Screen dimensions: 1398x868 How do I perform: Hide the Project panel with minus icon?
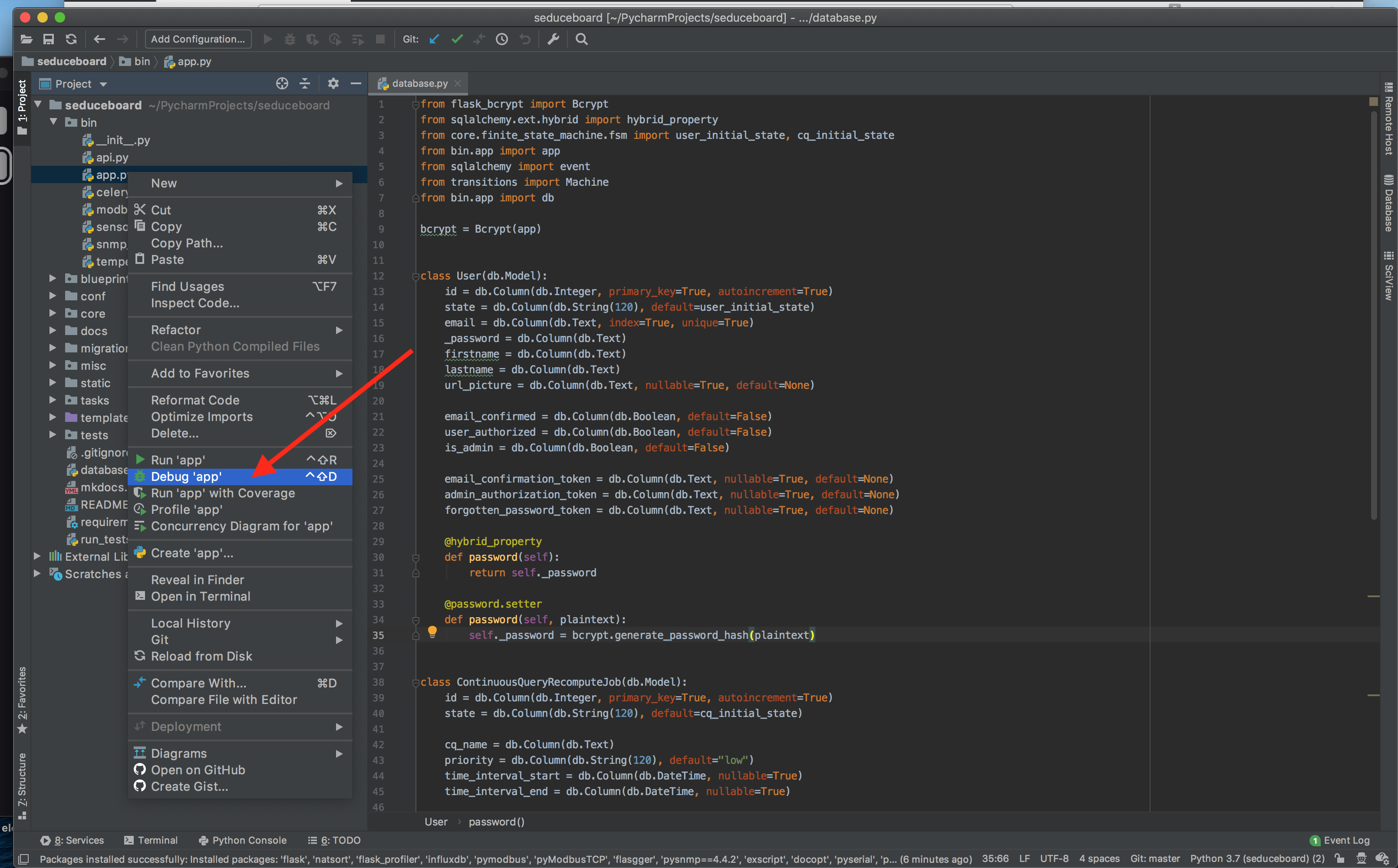[x=356, y=84]
